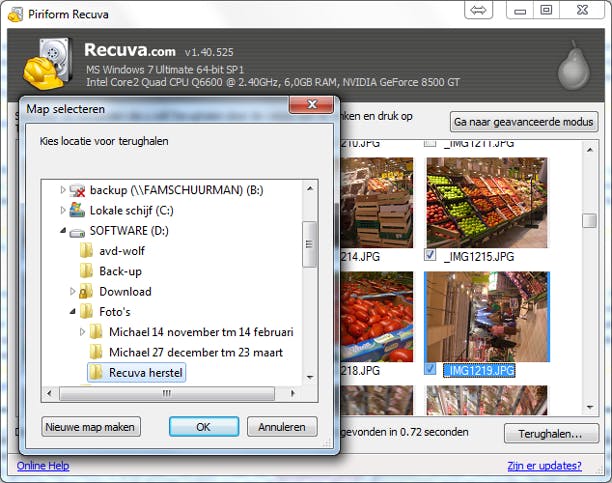Click the _IMG1215.JPG file name
The width and height of the screenshot is (612, 483).
(479, 257)
